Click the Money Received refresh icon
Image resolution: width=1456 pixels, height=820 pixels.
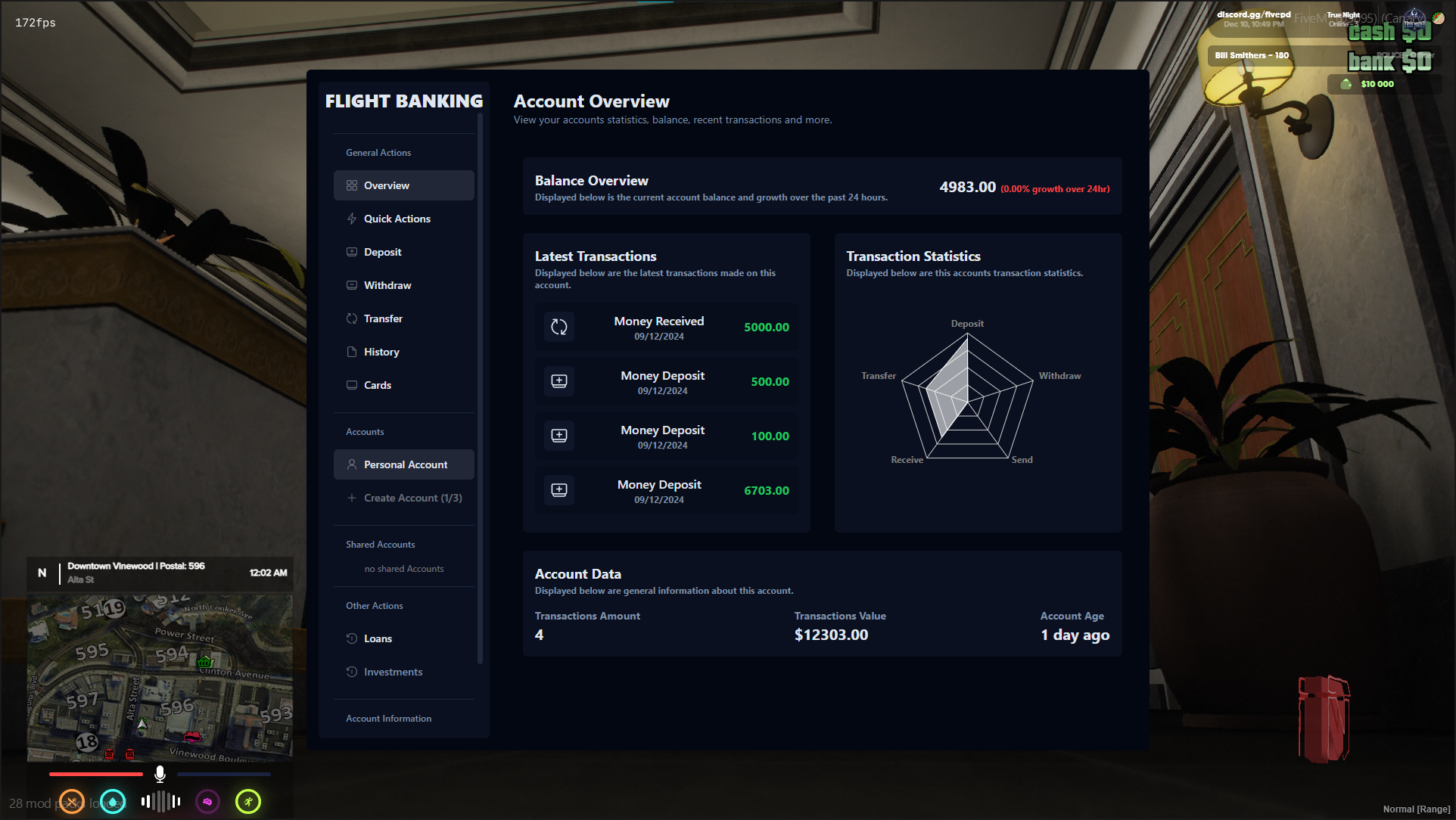(559, 327)
